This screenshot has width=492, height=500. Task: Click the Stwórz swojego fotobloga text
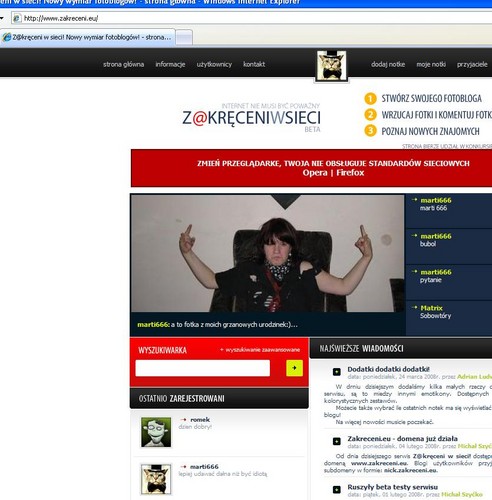tap(432, 98)
